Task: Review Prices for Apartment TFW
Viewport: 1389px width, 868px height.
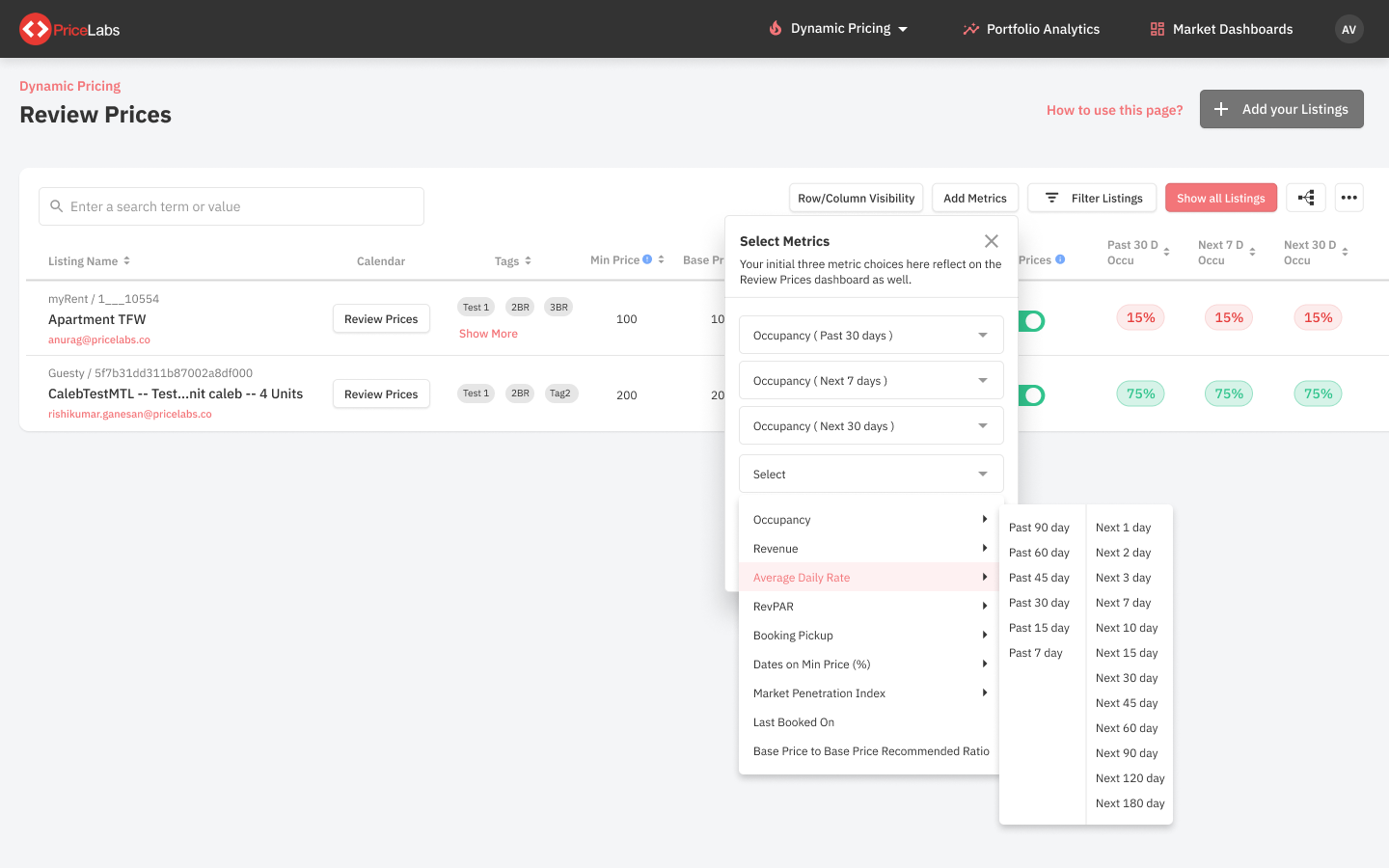Action: click(x=381, y=319)
